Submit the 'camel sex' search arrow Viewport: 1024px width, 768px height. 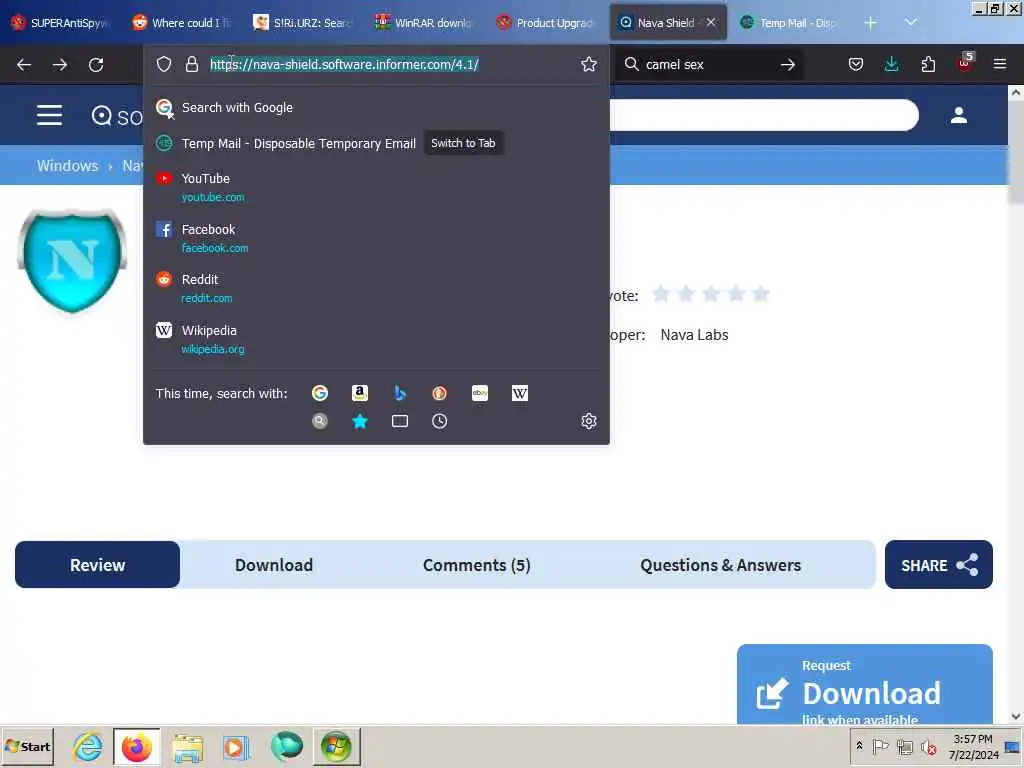[788, 64]
